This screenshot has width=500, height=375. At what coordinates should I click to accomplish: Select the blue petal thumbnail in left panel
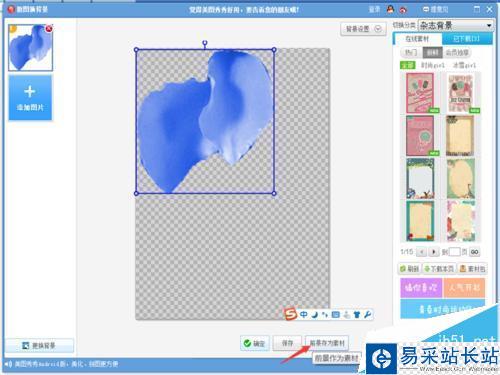(30, 48)
